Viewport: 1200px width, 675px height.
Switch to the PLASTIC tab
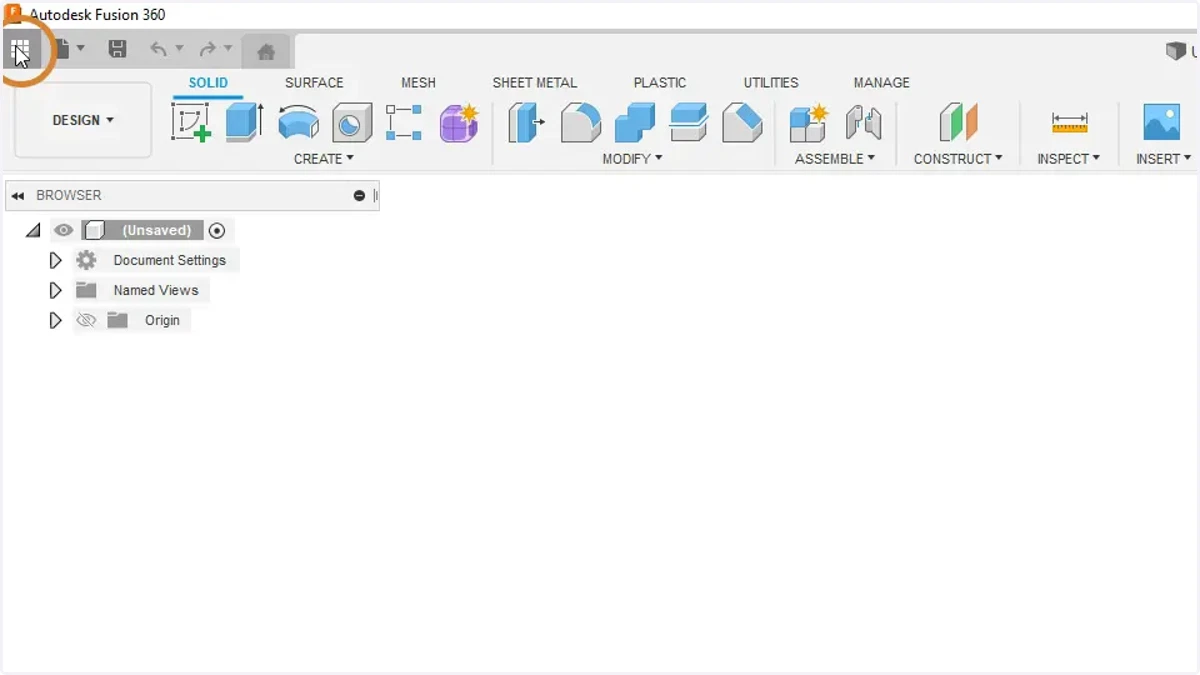660,83
